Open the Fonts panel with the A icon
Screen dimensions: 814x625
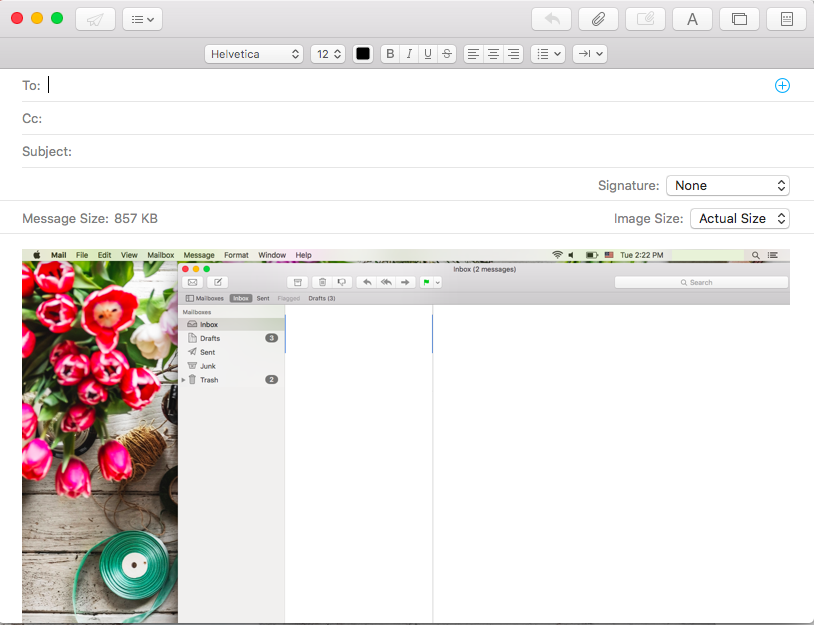[692, 19]
